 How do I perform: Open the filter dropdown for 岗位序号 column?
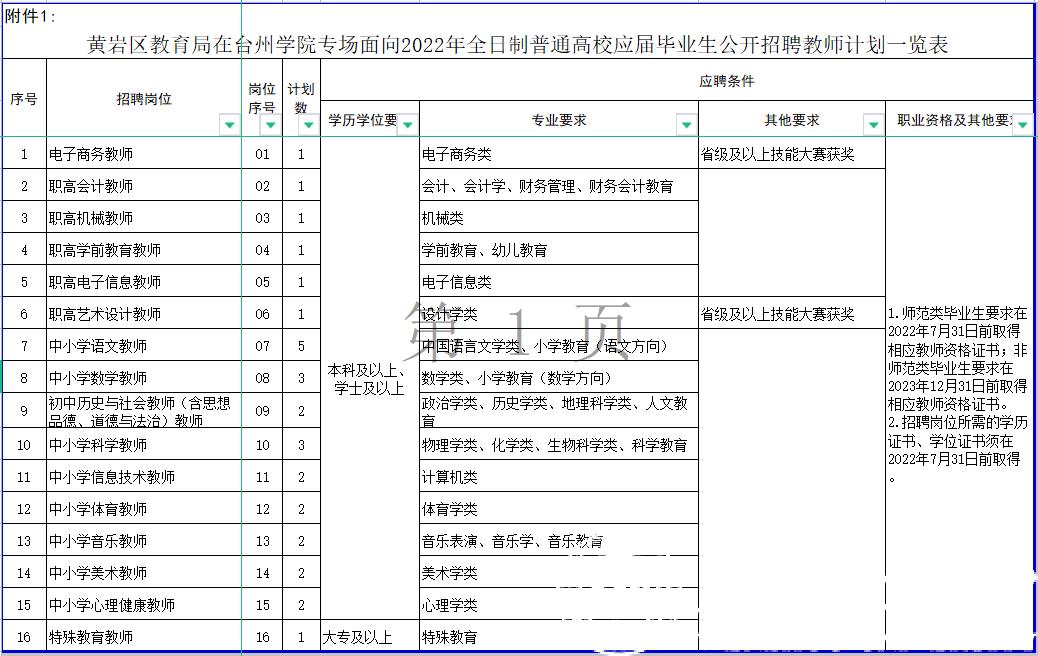tap(270, 124)
